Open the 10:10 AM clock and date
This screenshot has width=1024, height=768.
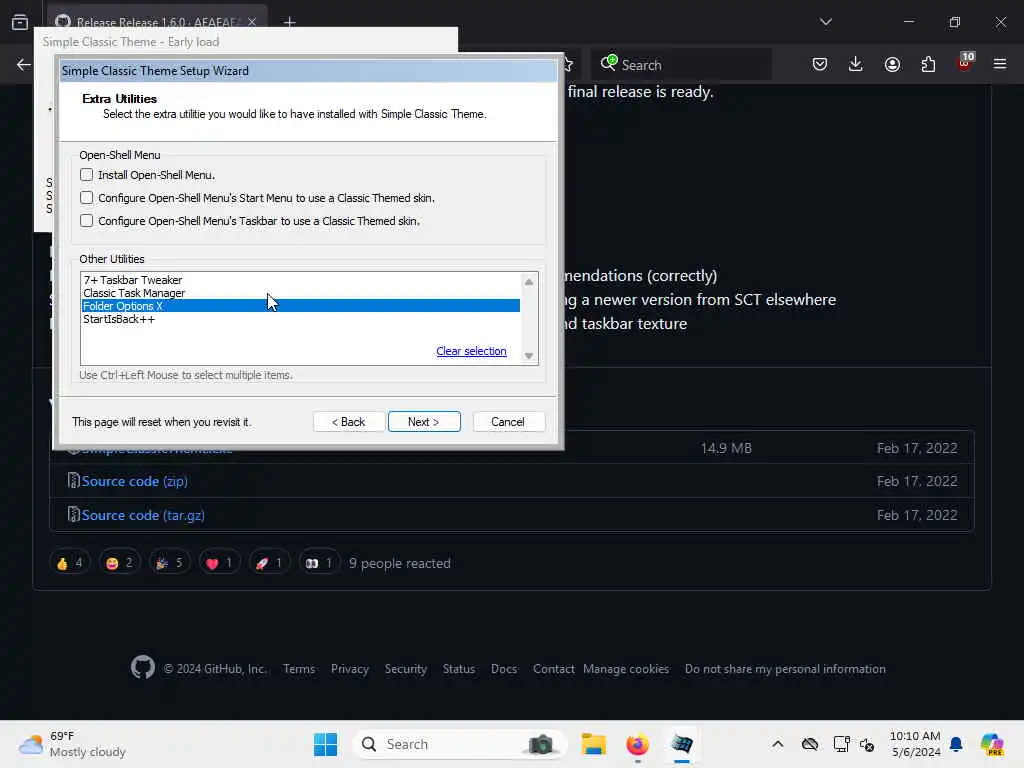click(x=916, y=744)
